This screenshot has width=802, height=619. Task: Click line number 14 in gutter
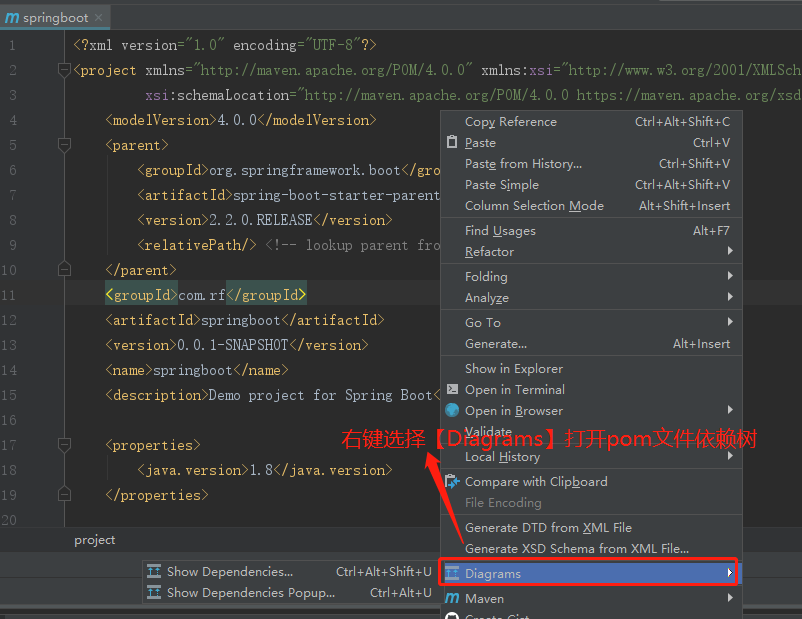9,370
